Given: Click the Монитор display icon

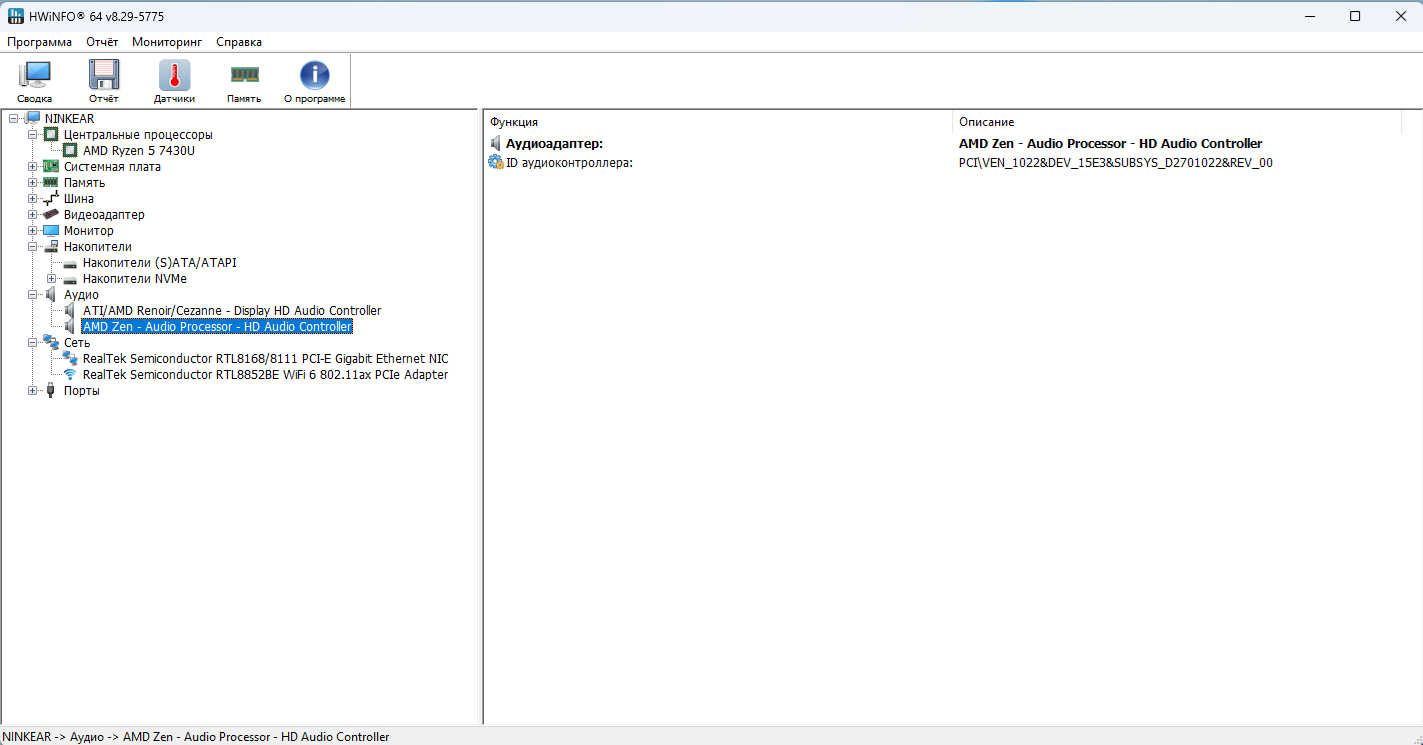Looking at the screenshot, I should [x=51, y=231].
